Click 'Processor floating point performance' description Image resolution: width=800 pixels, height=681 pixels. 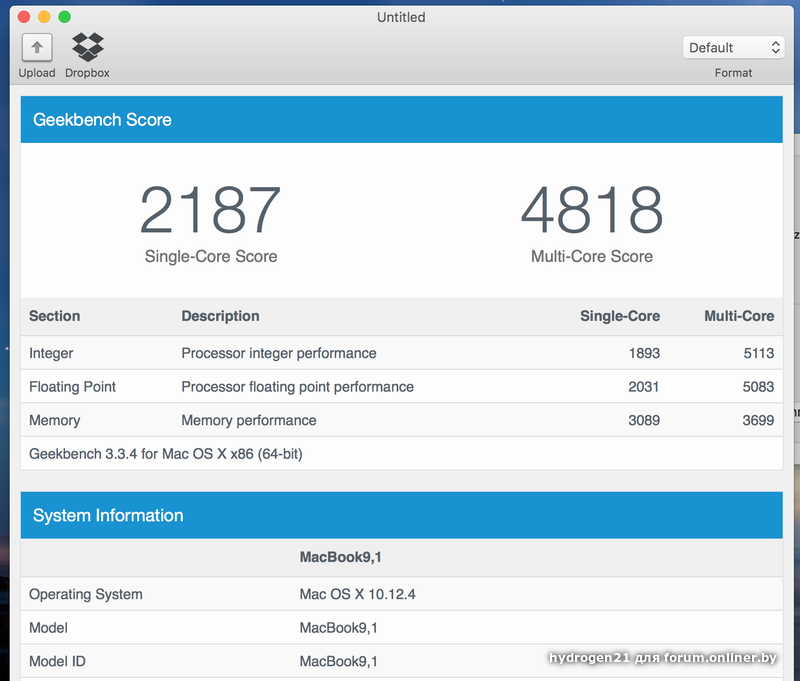(297, 387)
